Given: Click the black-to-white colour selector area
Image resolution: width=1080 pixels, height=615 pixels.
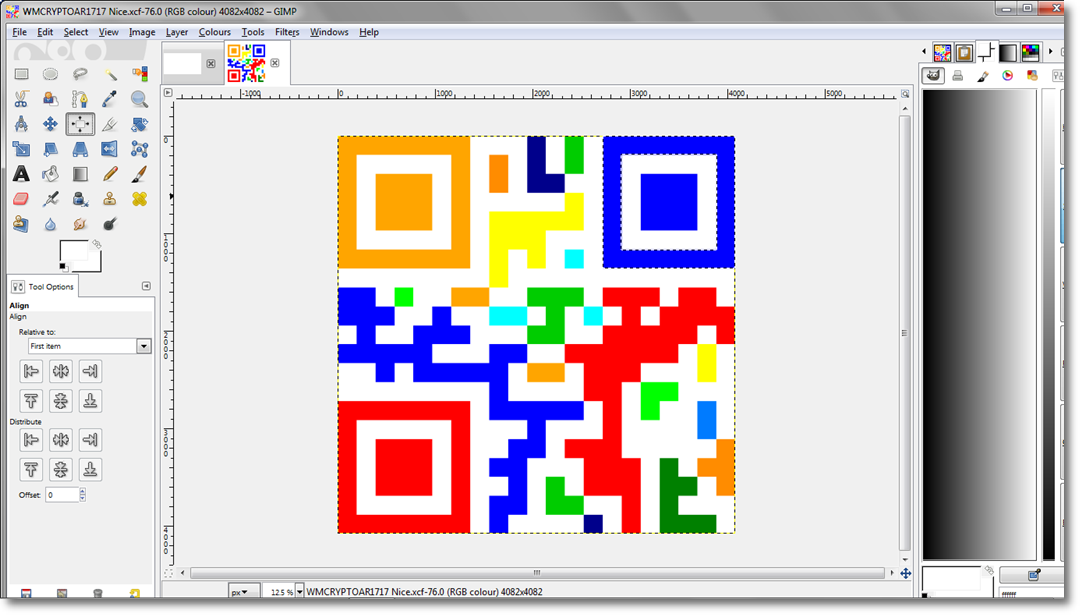Looking at the screenshot, I should tap(979, 324).
